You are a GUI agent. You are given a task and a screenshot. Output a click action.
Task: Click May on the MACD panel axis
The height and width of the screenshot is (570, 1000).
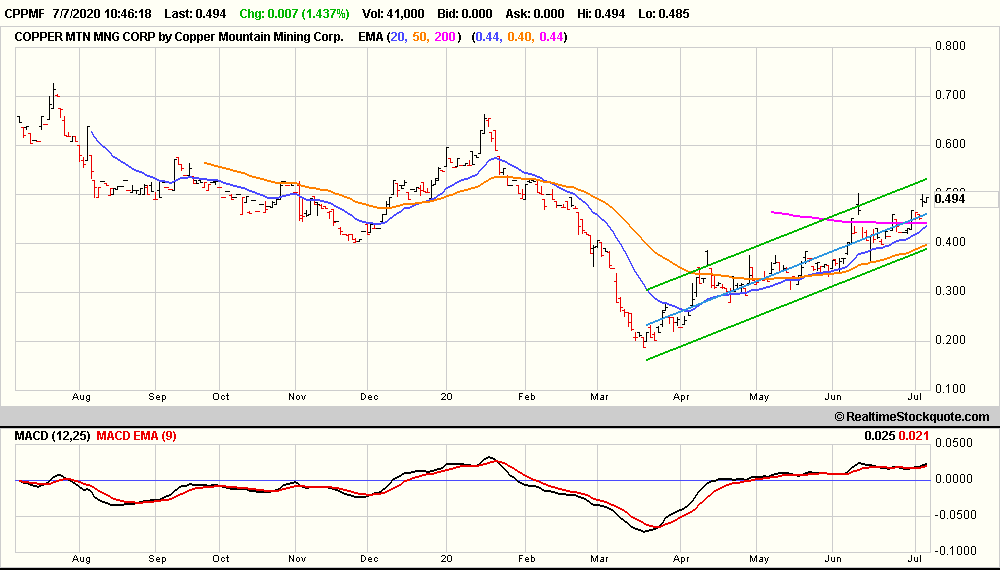[759, 559]
